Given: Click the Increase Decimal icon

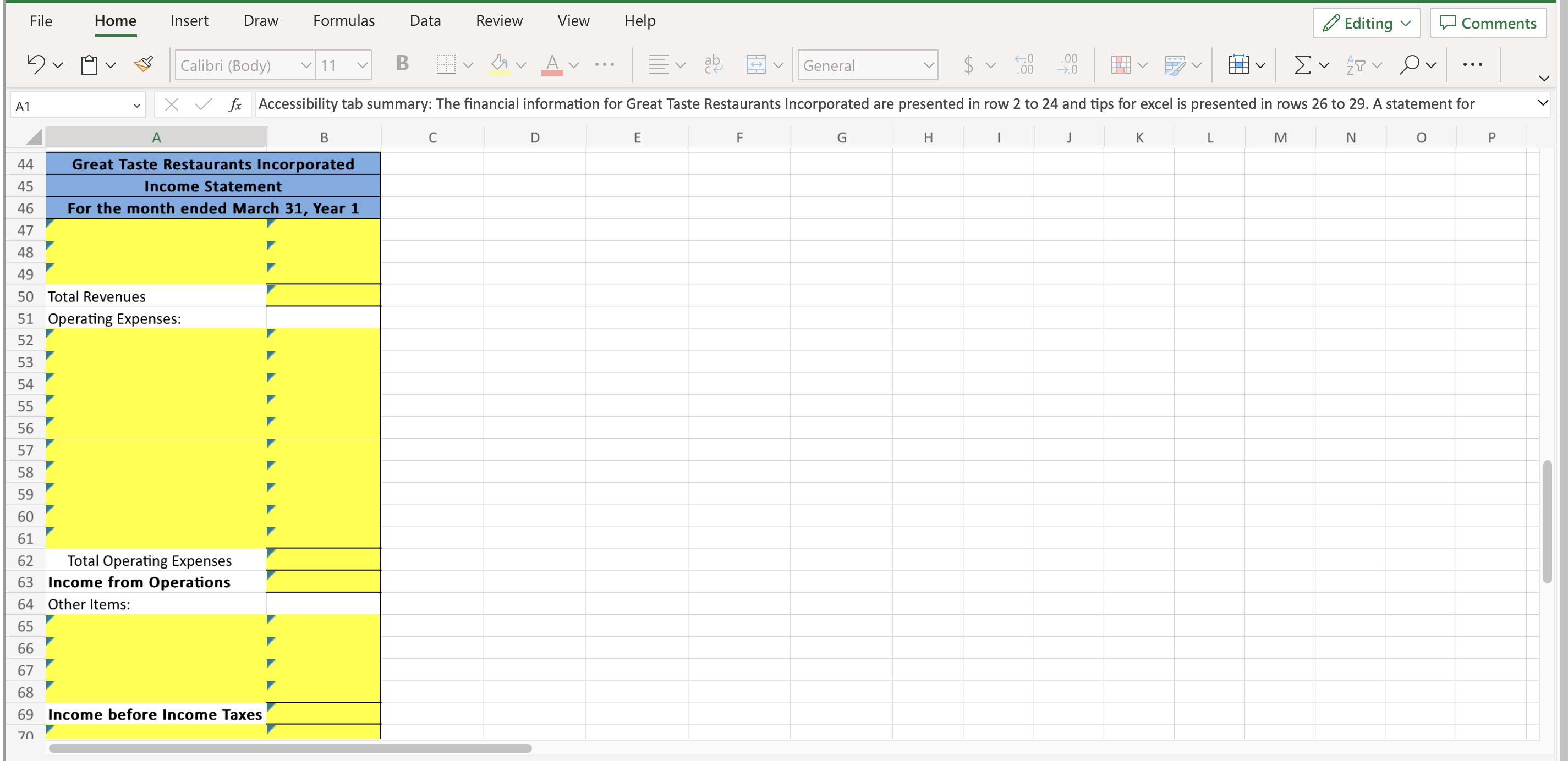Looking at the screenshot, I should click(1024, 64).
